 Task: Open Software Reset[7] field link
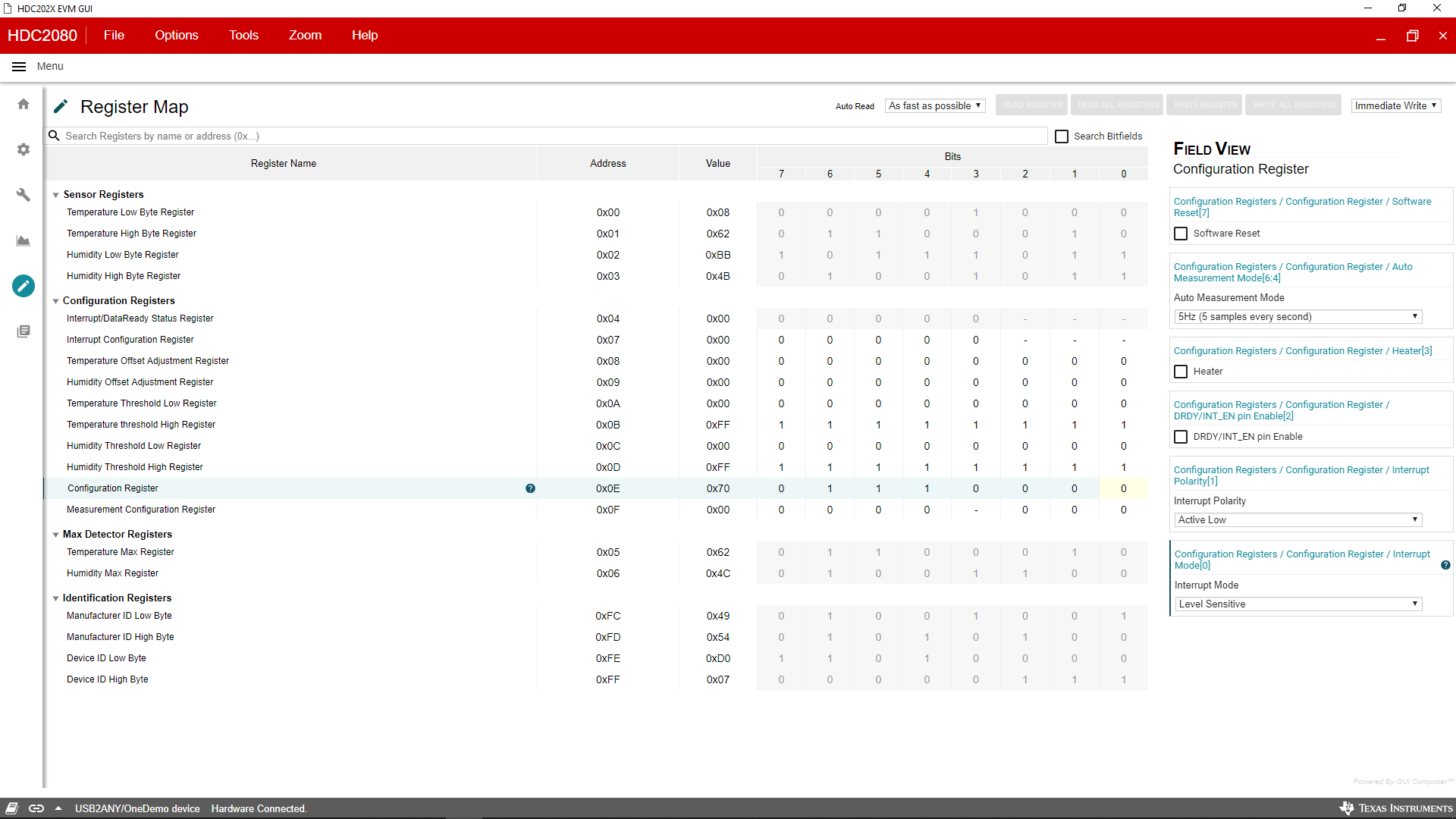click(x=1302, y=207)
